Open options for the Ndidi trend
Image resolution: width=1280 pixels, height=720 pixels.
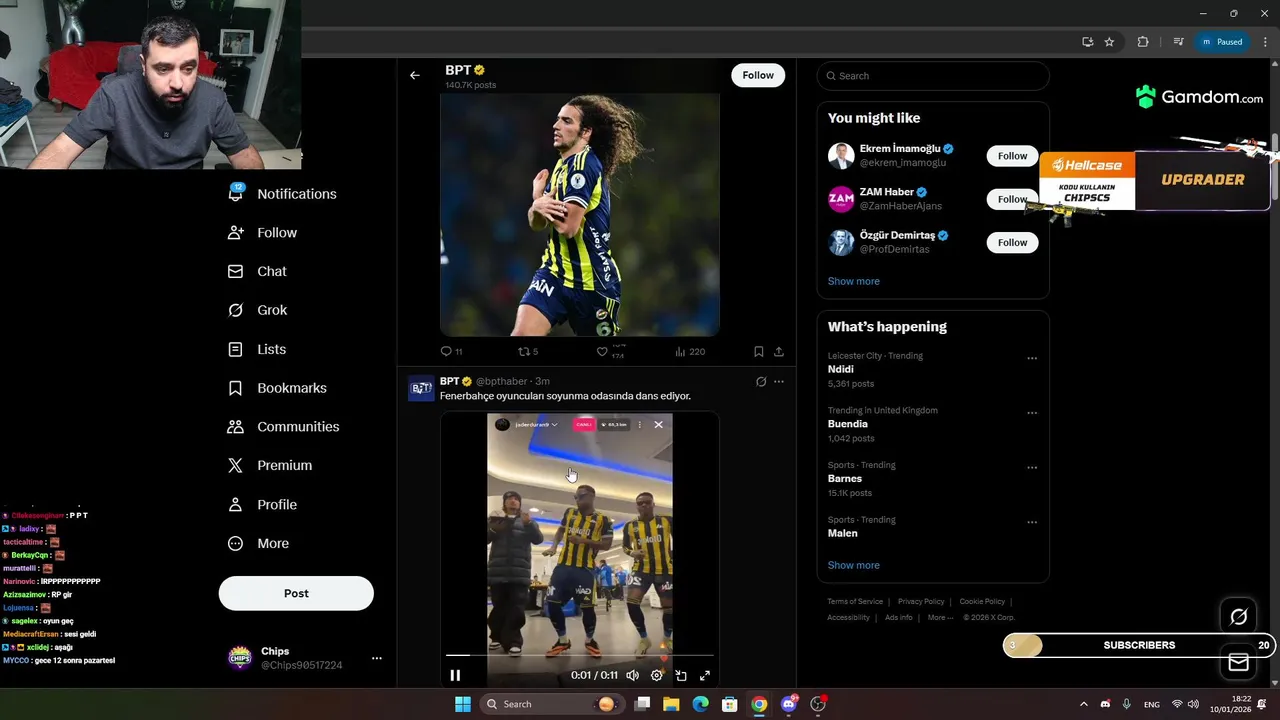tap(1032, 358)
